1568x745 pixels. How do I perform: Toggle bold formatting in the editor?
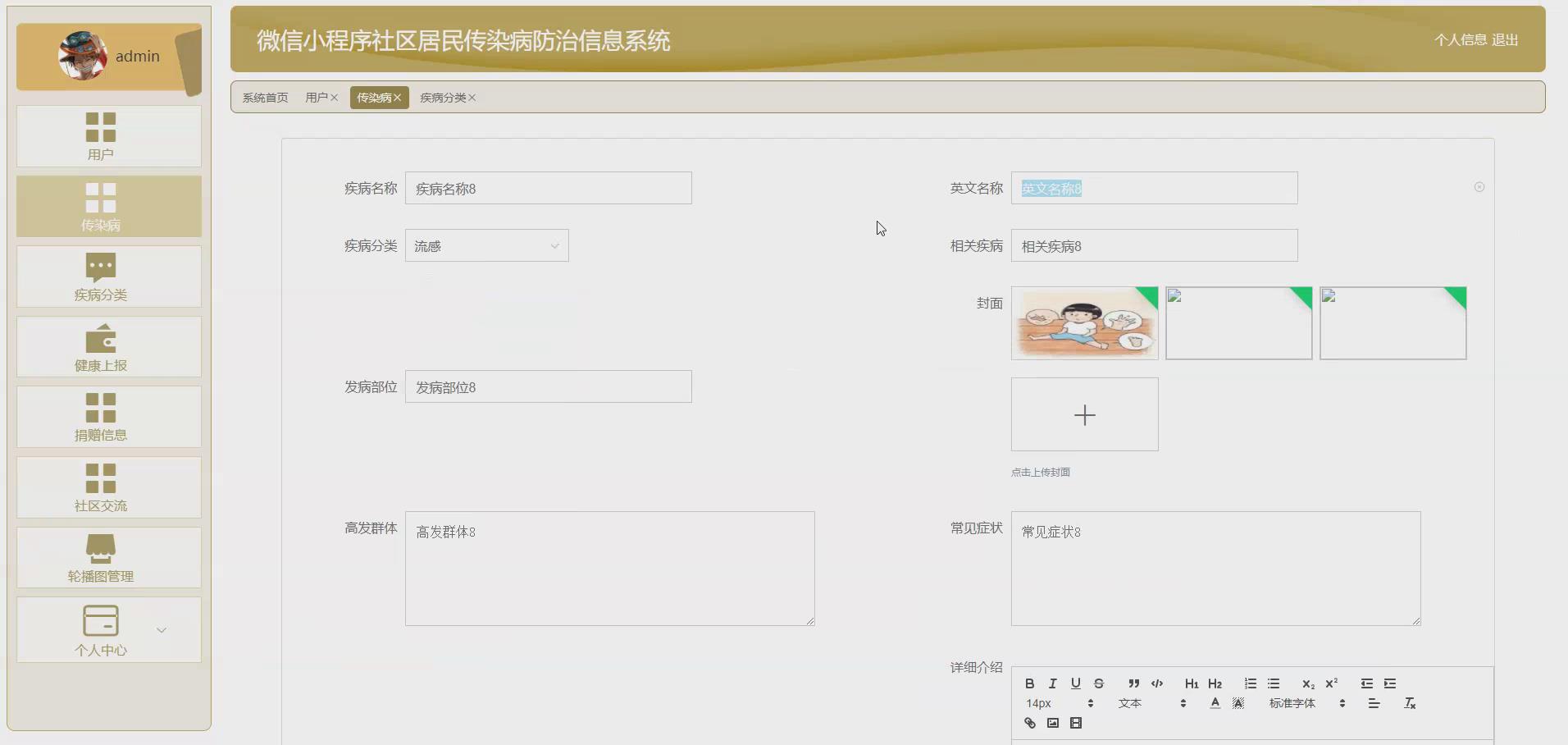click(1029, 683)
